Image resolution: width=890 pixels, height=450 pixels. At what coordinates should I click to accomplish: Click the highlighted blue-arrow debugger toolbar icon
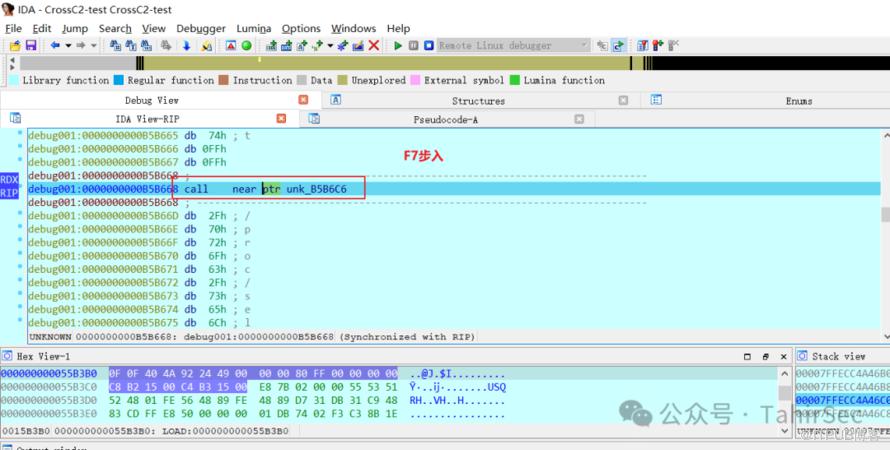618,45
